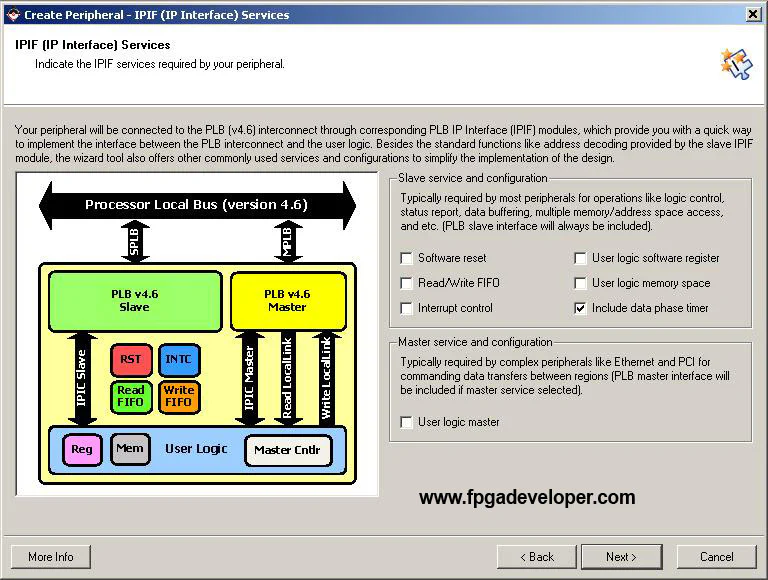
Task: Click the pink Reg block in User Logic
Action: pos(82,450)
